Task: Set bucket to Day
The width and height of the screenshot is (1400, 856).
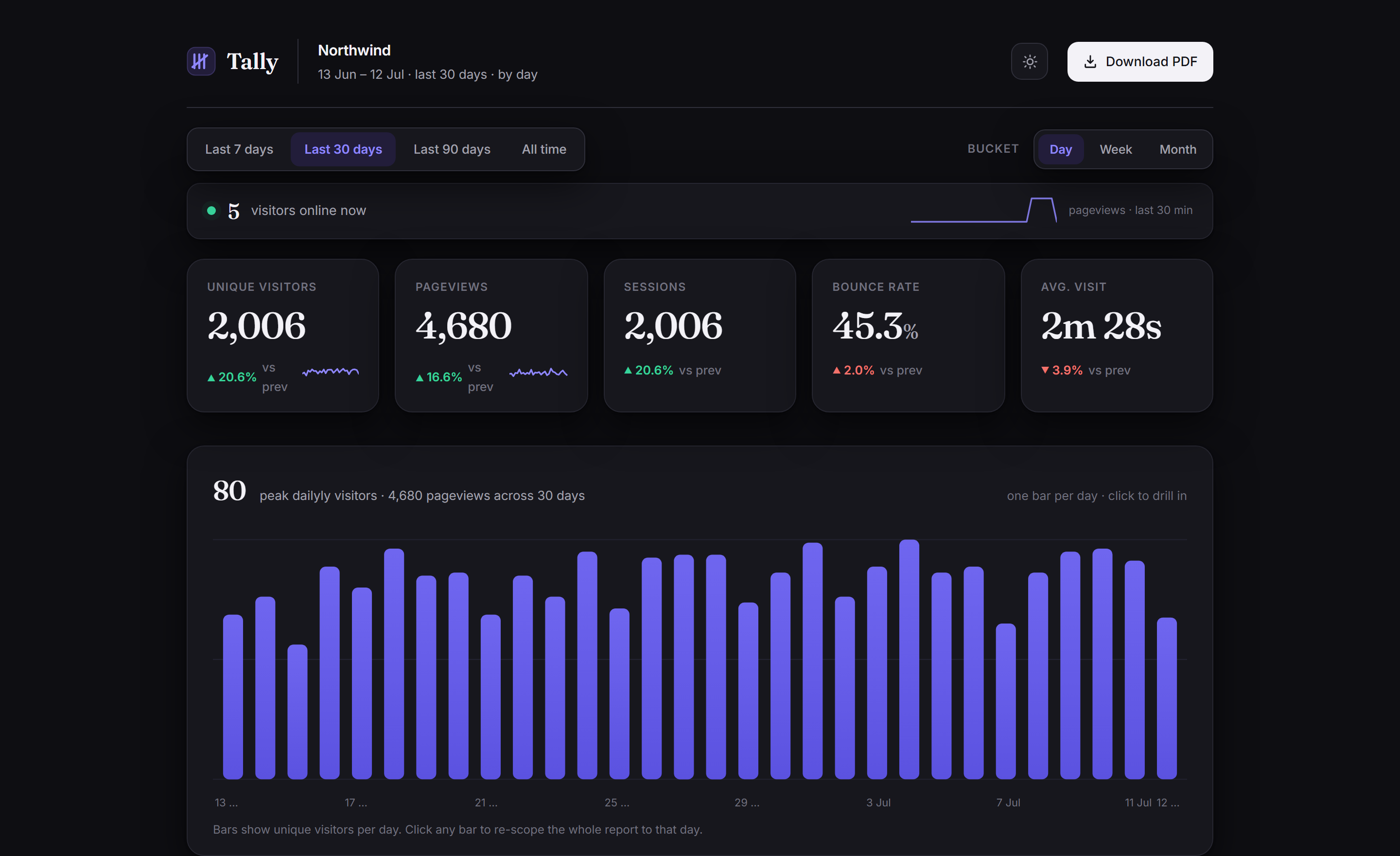Action: [x=1060, y=149]
